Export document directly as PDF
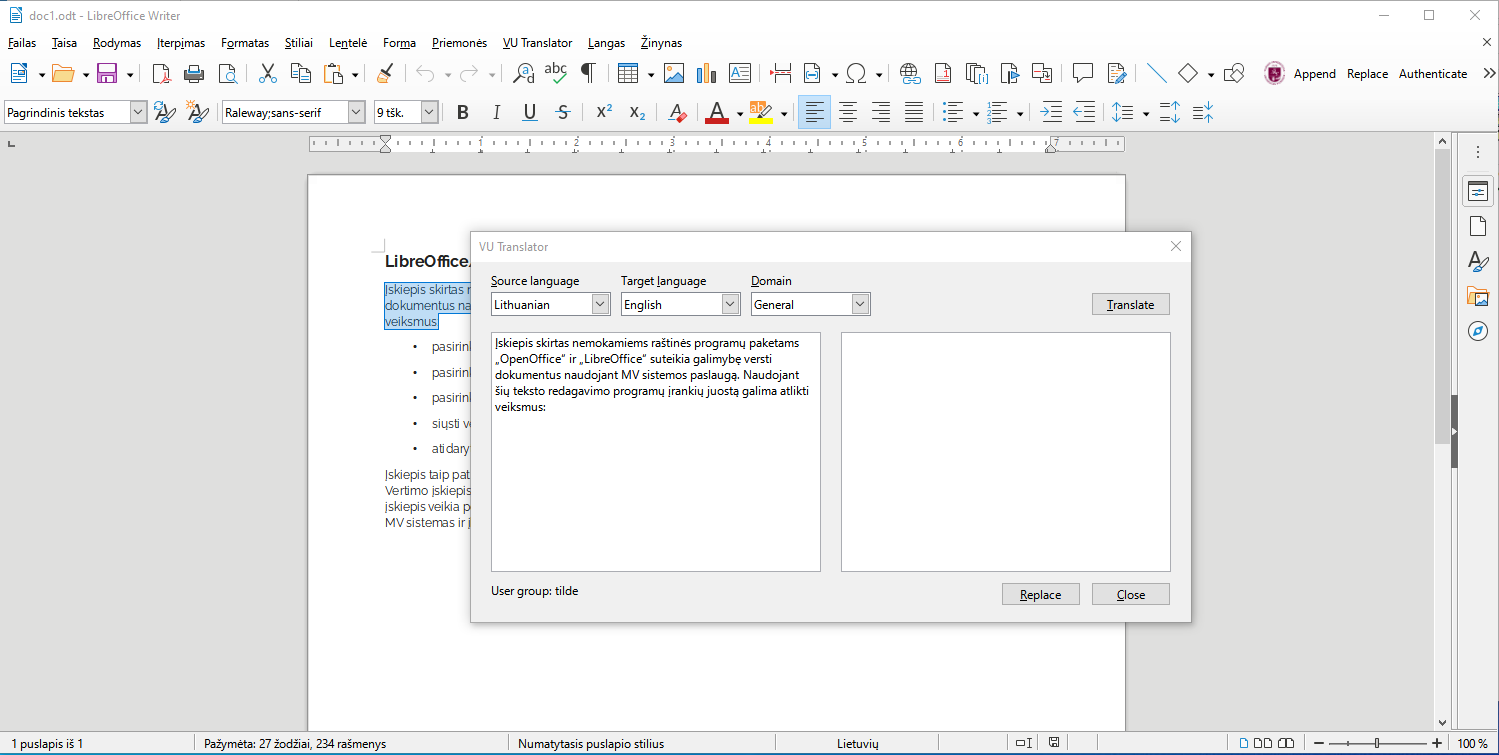This screenshot has width=1499, height=755. [x=161, y=73]
